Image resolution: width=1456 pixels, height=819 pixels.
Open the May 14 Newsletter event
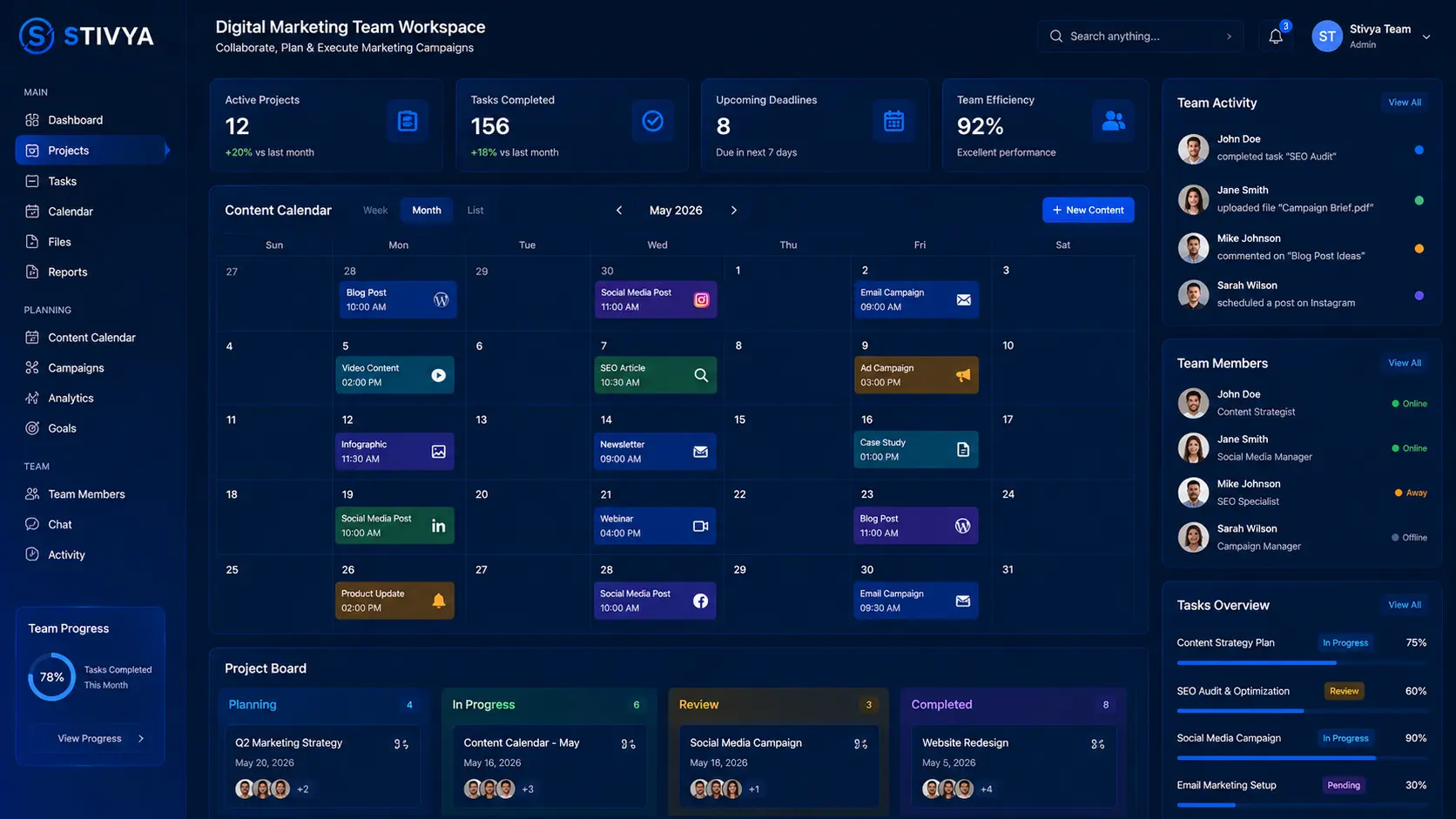point(655,452)
